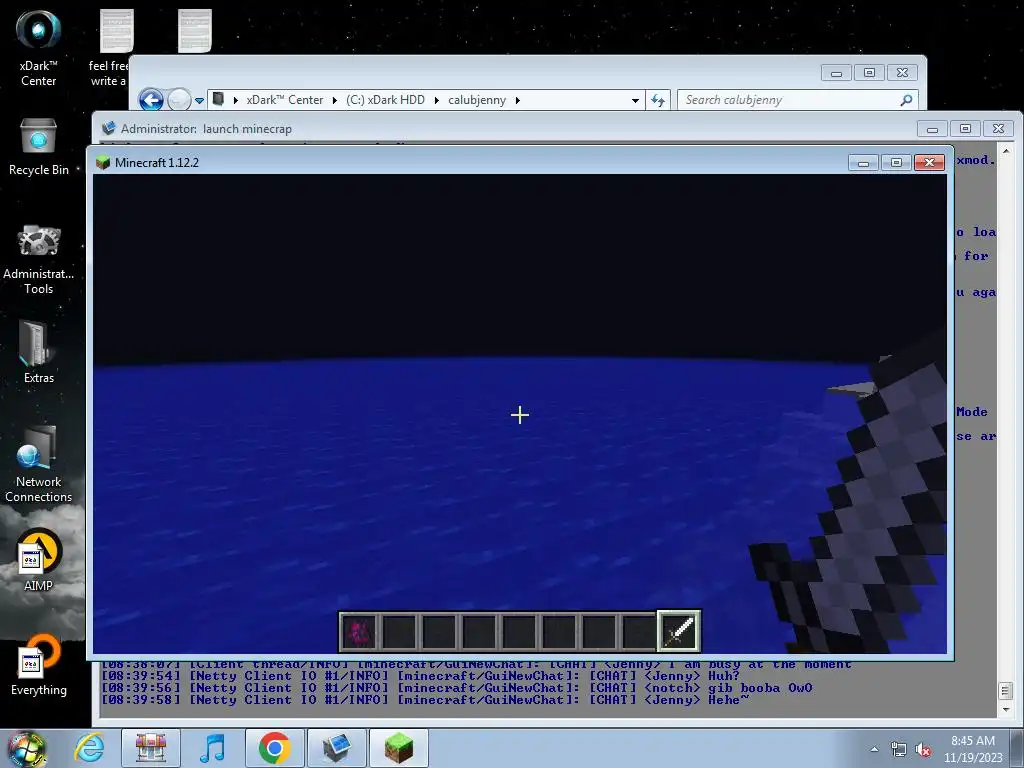The width and height of the screenshot is (1024, 768).
Task: Go back in the Explorer window
Action: coord(152,100)
